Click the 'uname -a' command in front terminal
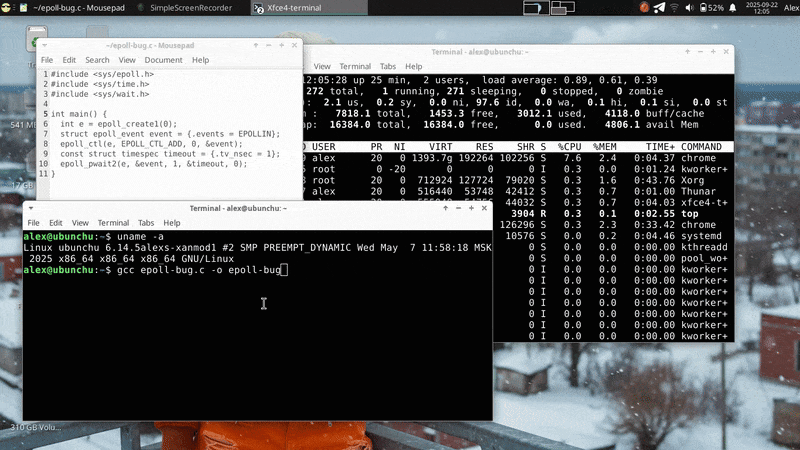This screenshot has height=450, width=800. 140,237
